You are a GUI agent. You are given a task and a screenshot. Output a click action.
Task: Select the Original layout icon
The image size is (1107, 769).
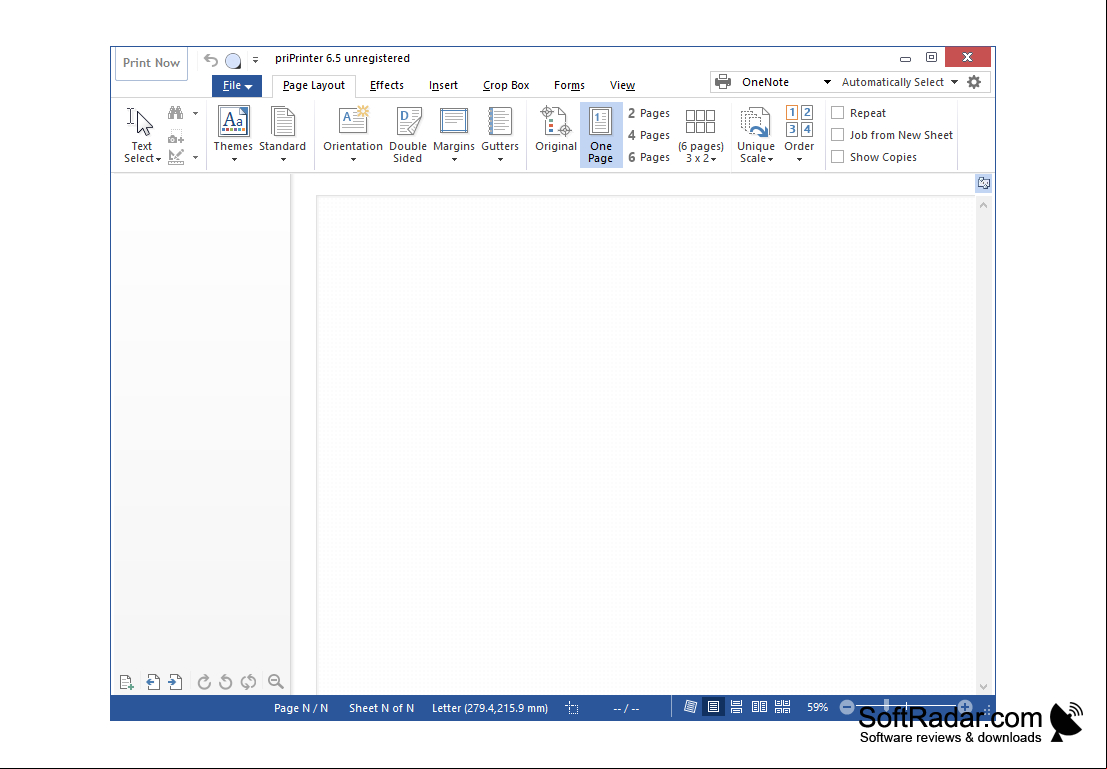click(556, 121)
